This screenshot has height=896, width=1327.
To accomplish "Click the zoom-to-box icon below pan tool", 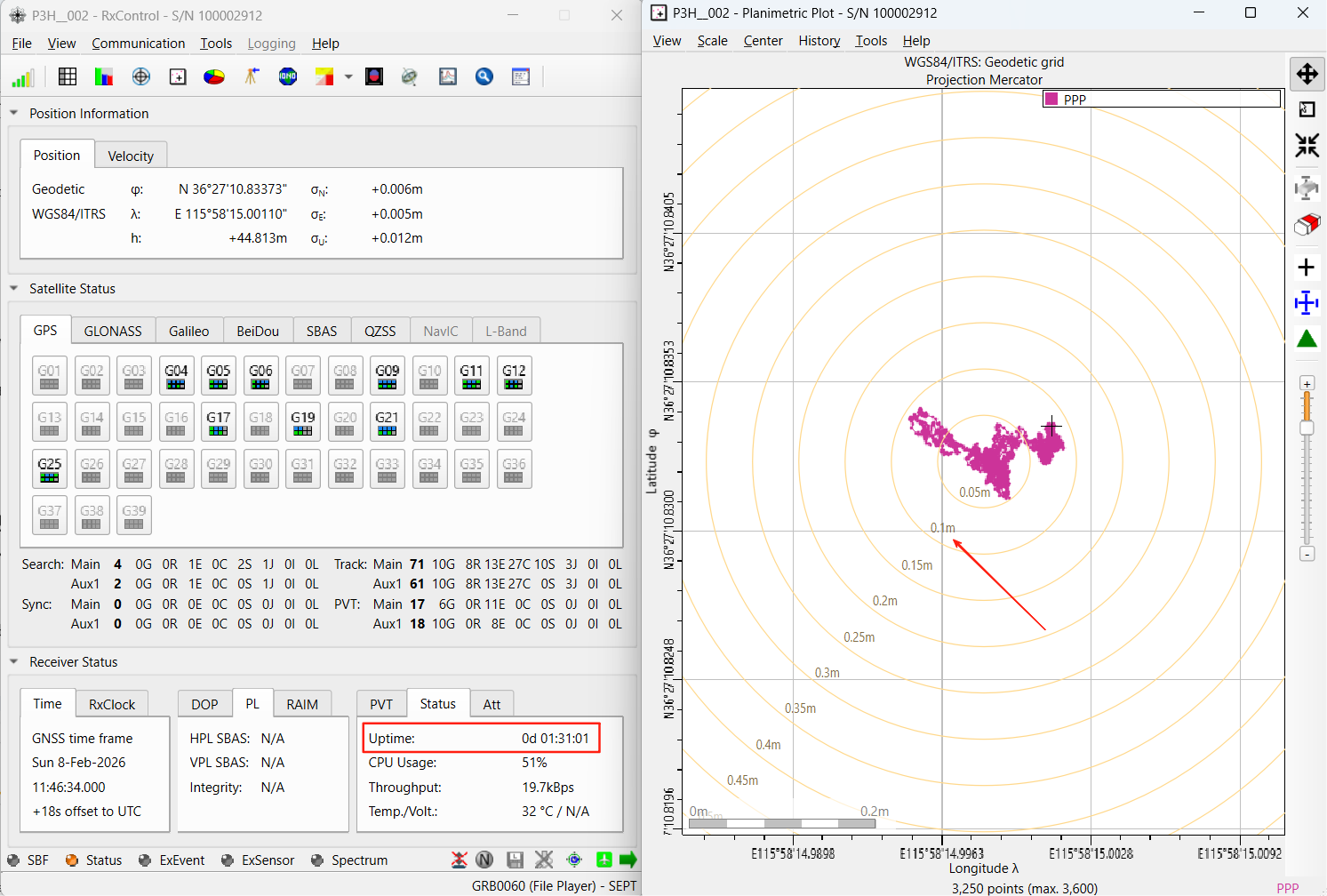I will pyautogui.click(x=1307, y=109).
